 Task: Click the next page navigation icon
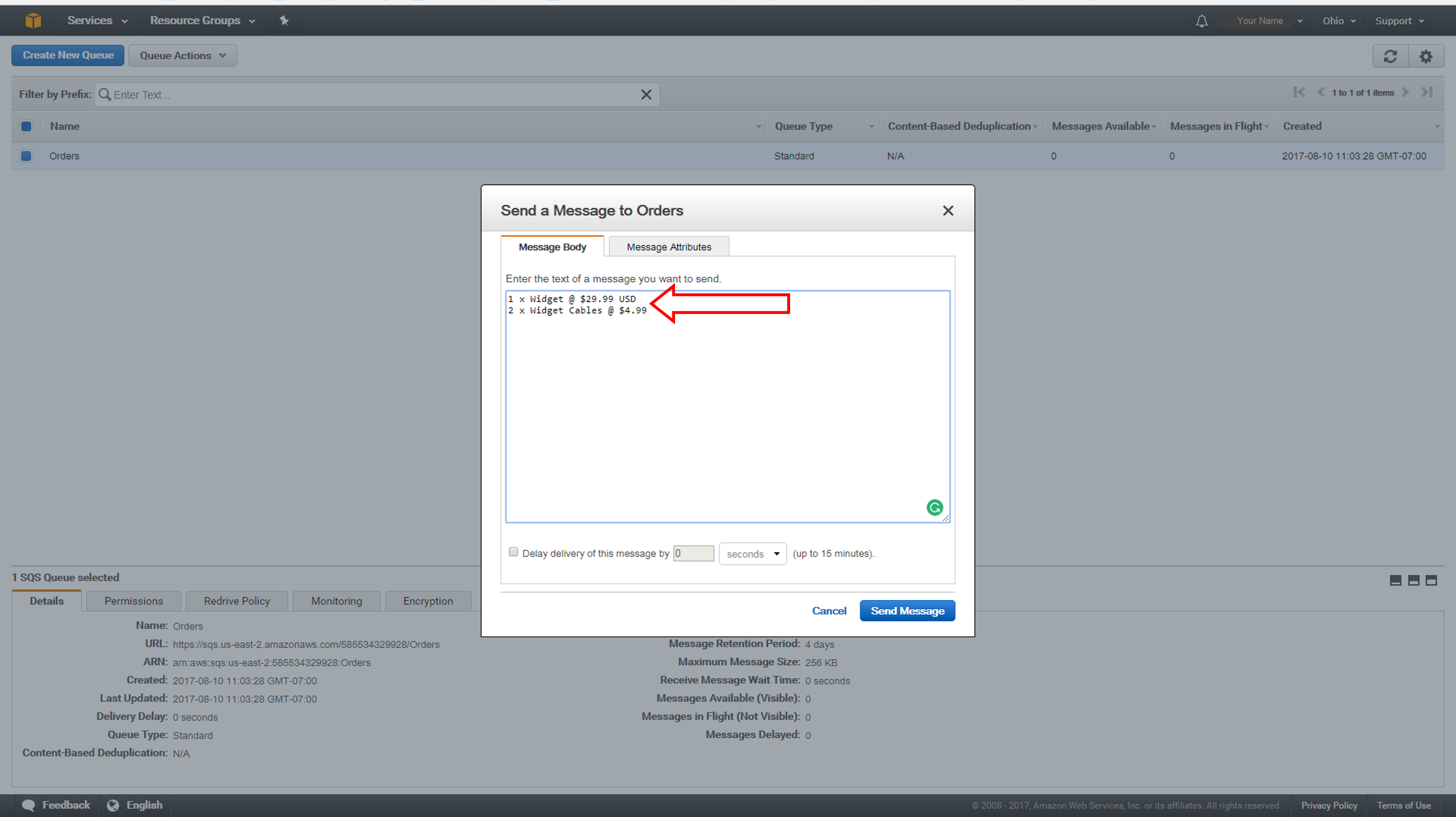coord(1407,94)
